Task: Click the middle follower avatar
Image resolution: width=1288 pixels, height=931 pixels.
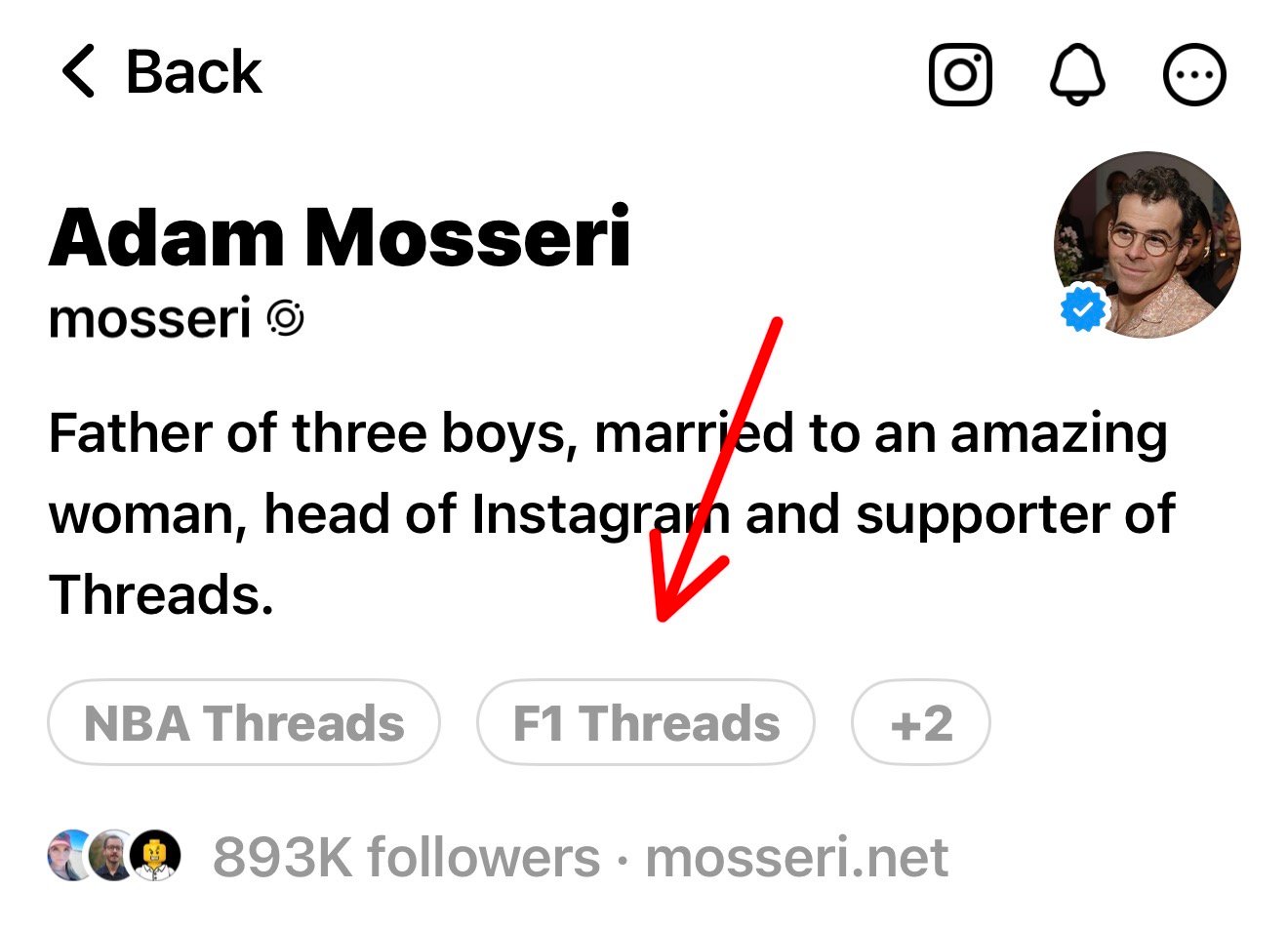Action: point(113,854)
